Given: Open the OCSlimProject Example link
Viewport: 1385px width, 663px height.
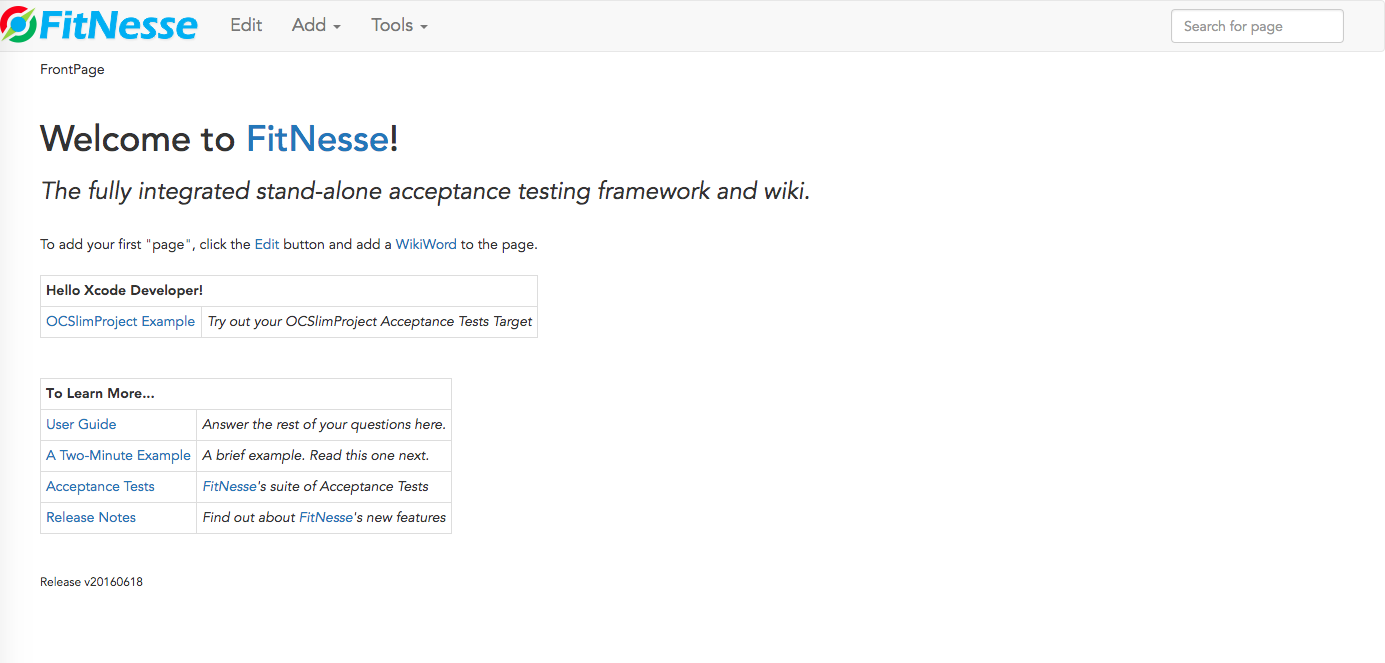Looking at the screenshot, I should [x=121, y=321].
